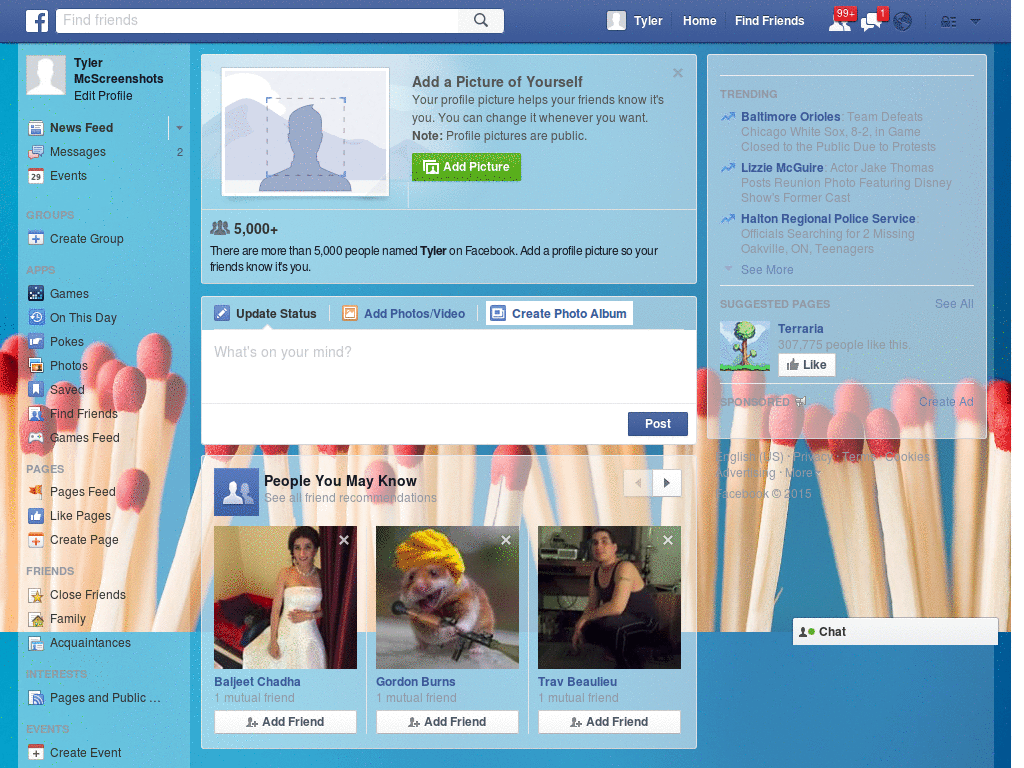Image resolution: width=1024 pixels, height=768 pixels.
Task: Open Family friends list
Action: pyautogui.click(x=68, y=618)
